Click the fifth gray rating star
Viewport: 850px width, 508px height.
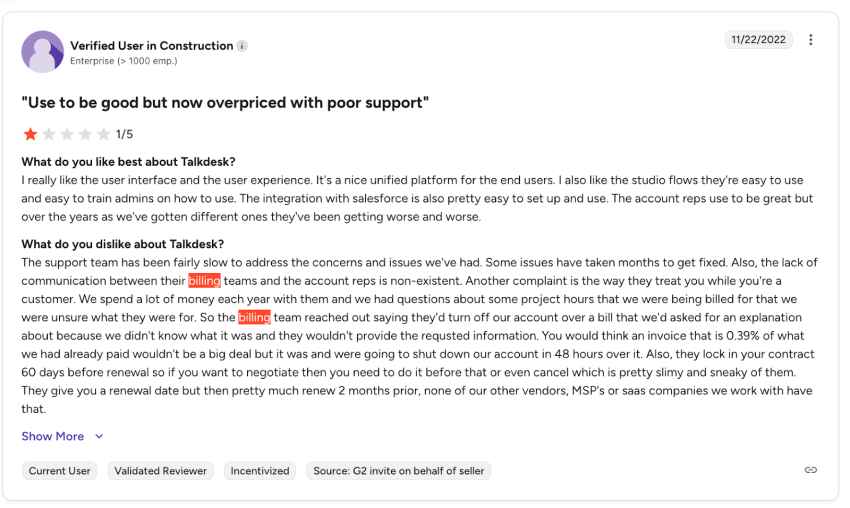point(103,134)
